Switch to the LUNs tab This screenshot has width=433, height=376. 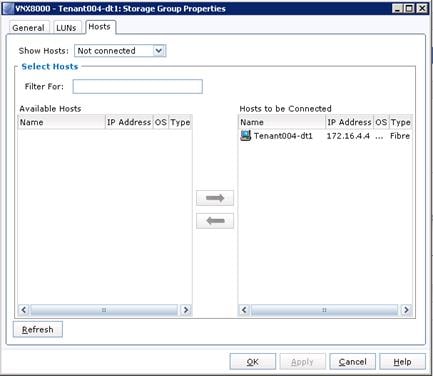coord(66,28)
